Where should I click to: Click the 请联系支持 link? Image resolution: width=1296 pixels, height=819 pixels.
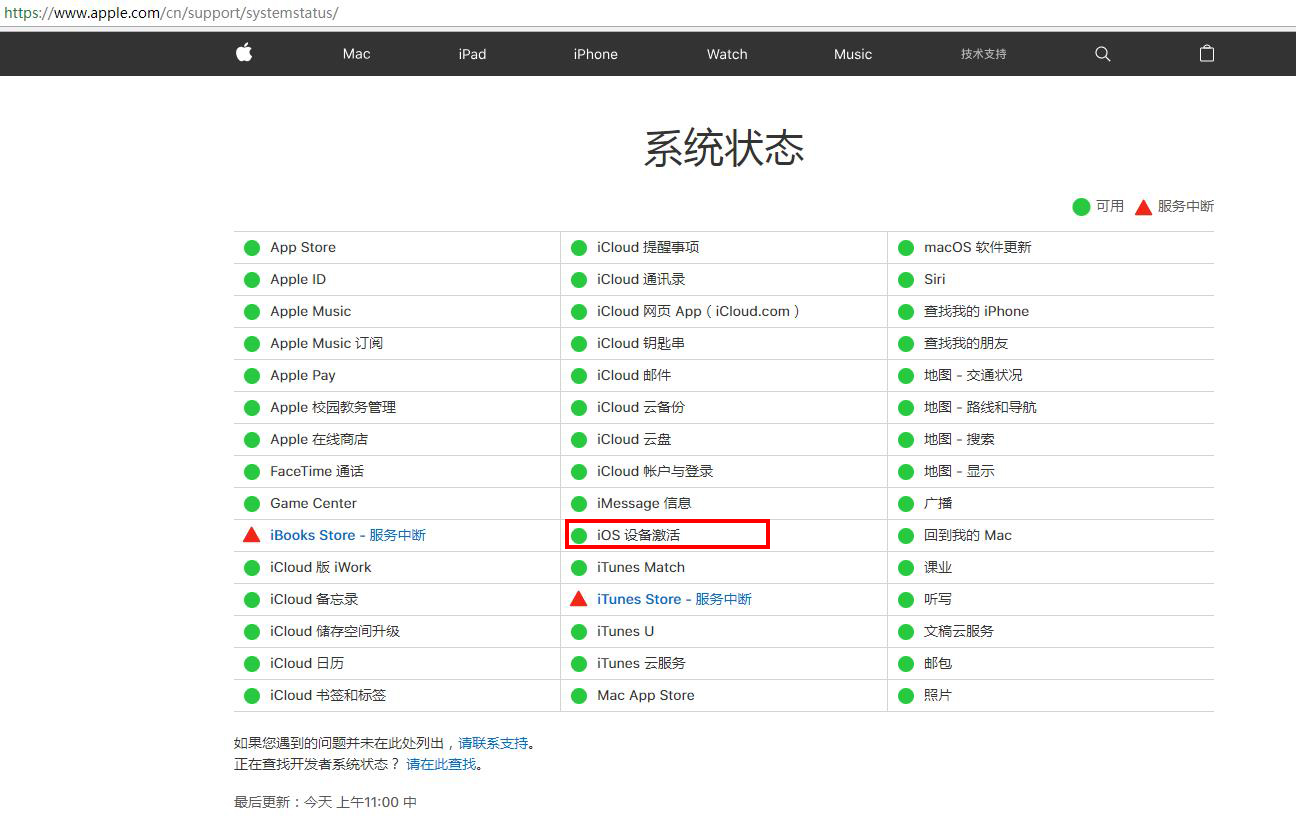click(497, 743)
